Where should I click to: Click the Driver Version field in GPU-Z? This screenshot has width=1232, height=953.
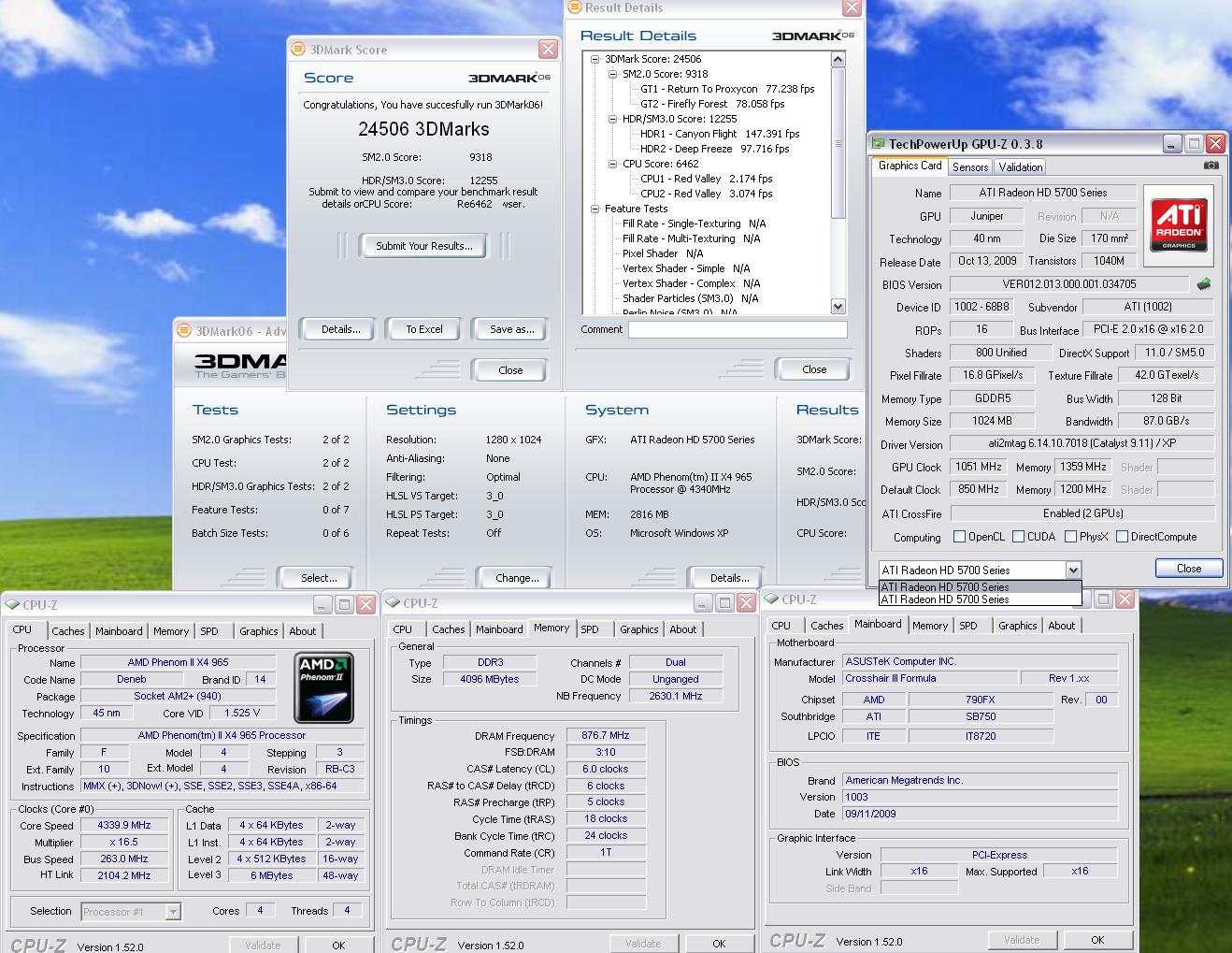pos(1082,444)
